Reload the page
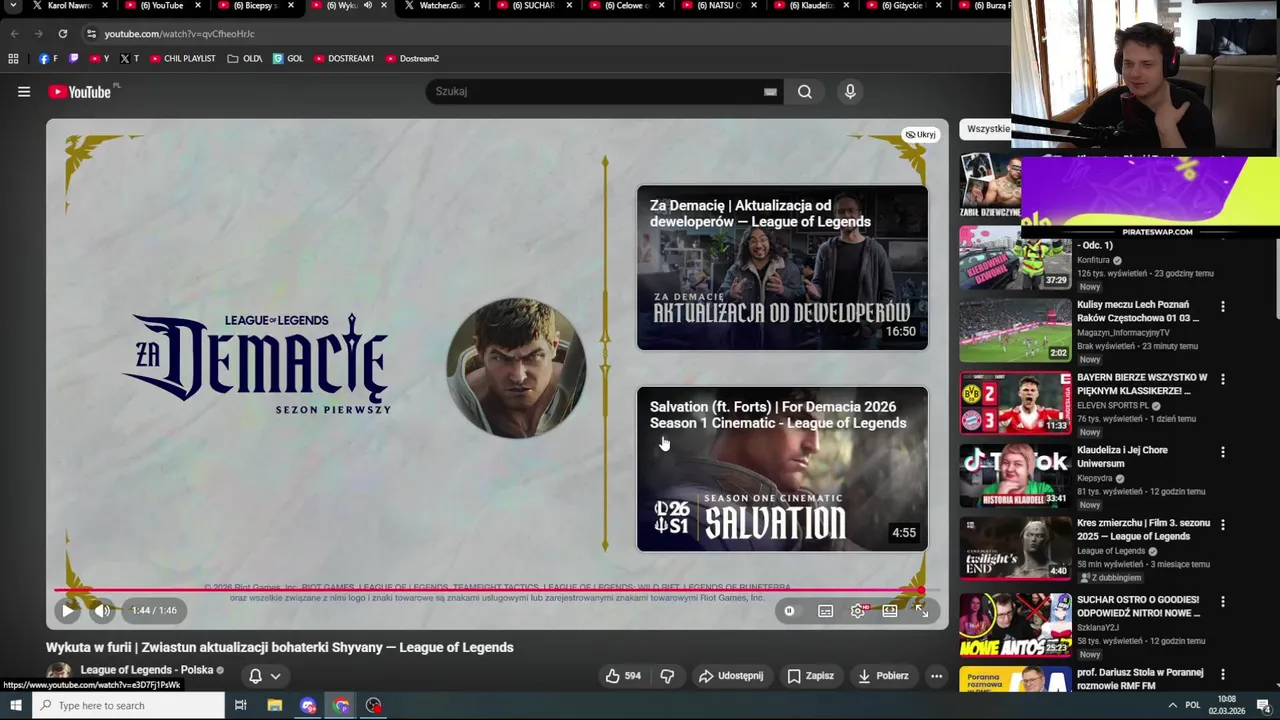This screenshot has width=1280, height=720. (62, 34)
